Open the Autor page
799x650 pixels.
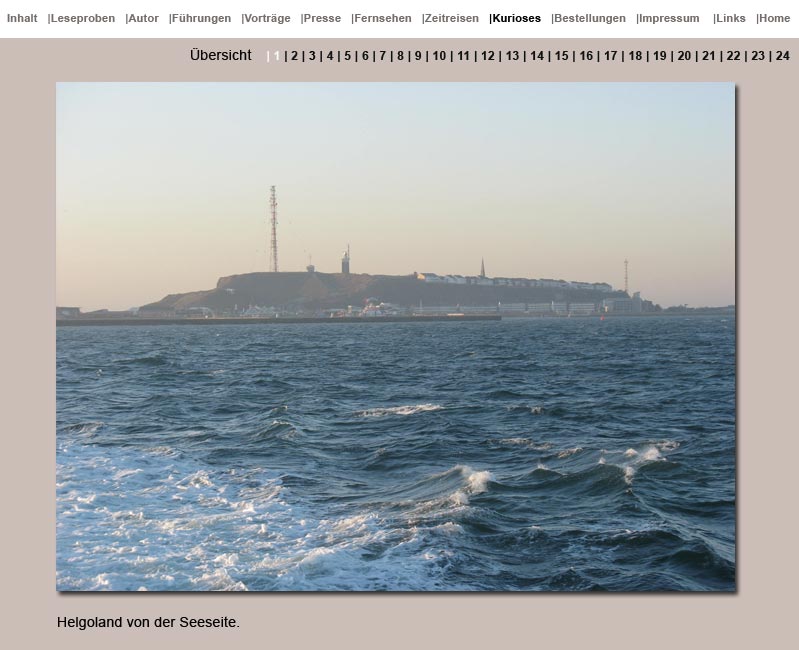143,18
